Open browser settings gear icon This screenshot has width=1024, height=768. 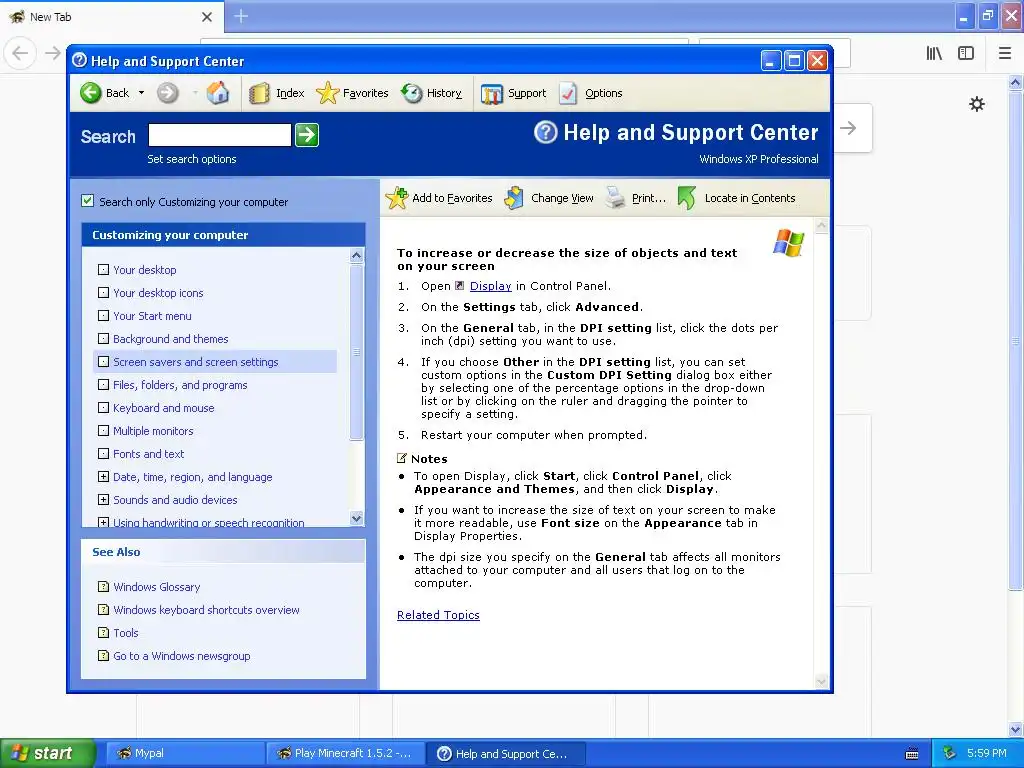coord(977,104)
